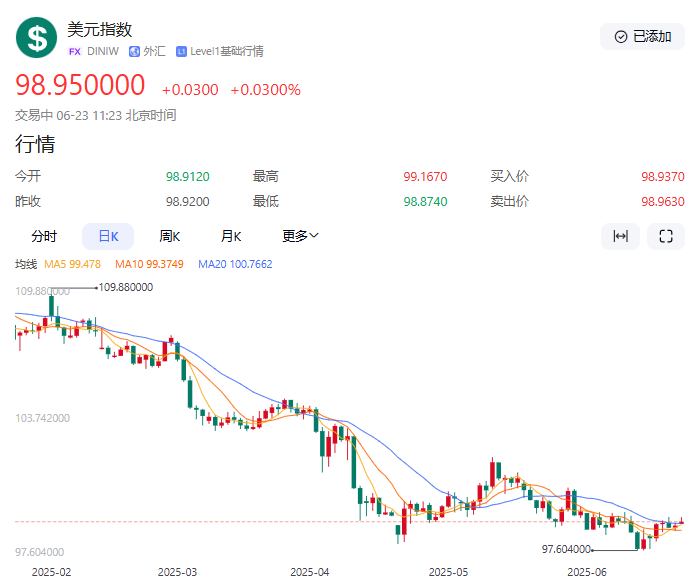Toggle the 已添加 watchlist button
This screenshot has width=697, height=585.
click(642, 36)
